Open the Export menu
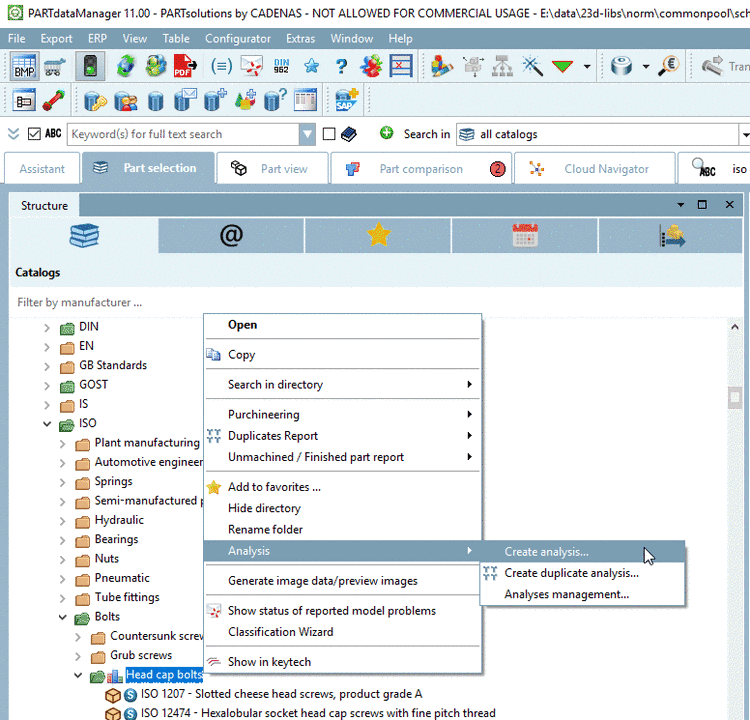750x720 pixels. [56, 38]
